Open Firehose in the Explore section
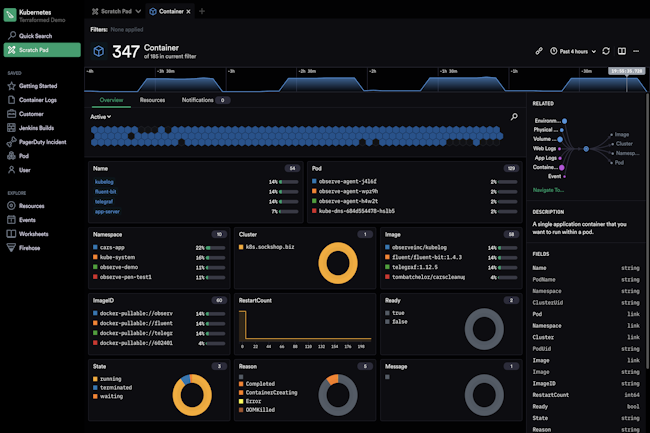This screenshot has height=433, width=650. coord(31,247)
